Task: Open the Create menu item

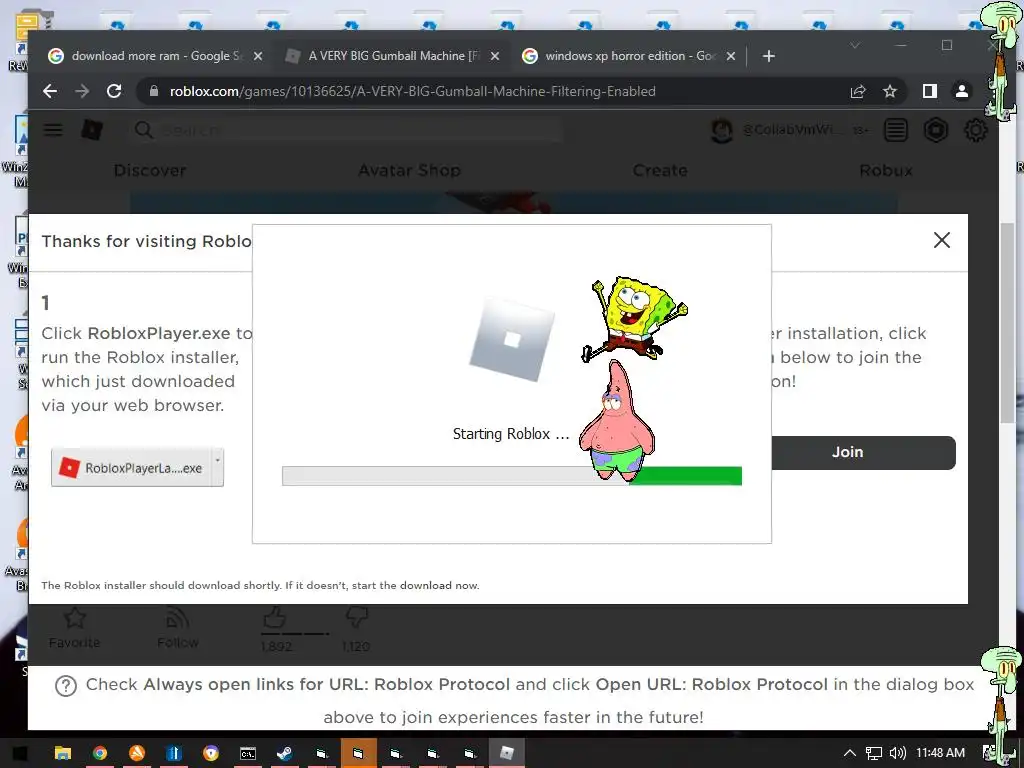Action: [x=660, y=170]
